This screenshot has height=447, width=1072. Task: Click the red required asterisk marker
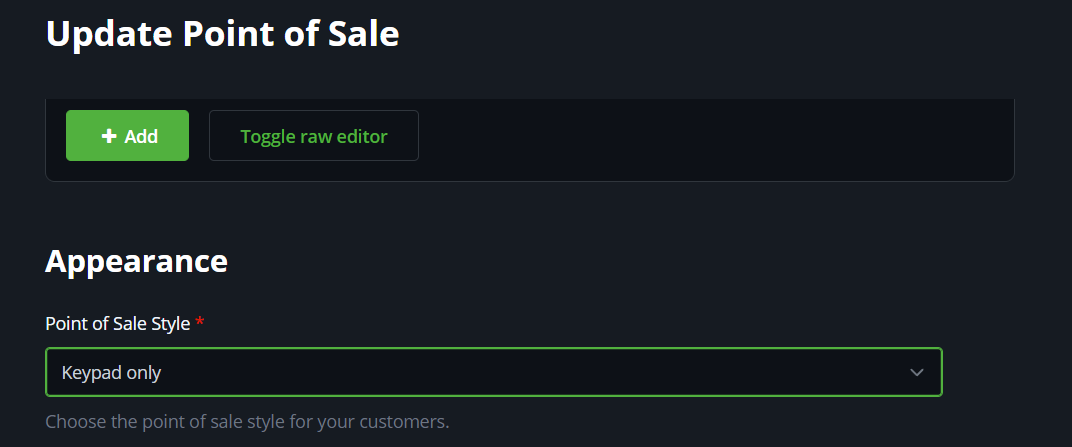200,323
